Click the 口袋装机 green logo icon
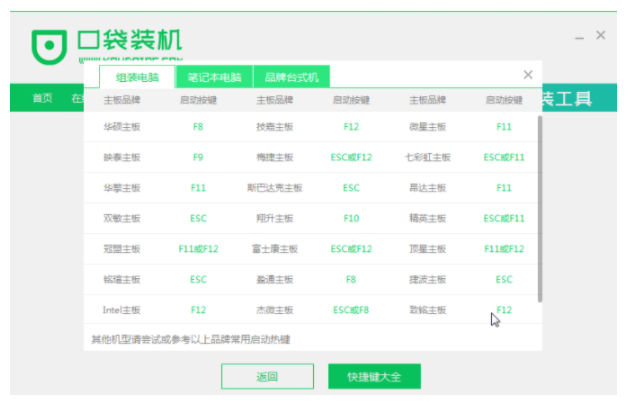 click(x=49, y=46)
